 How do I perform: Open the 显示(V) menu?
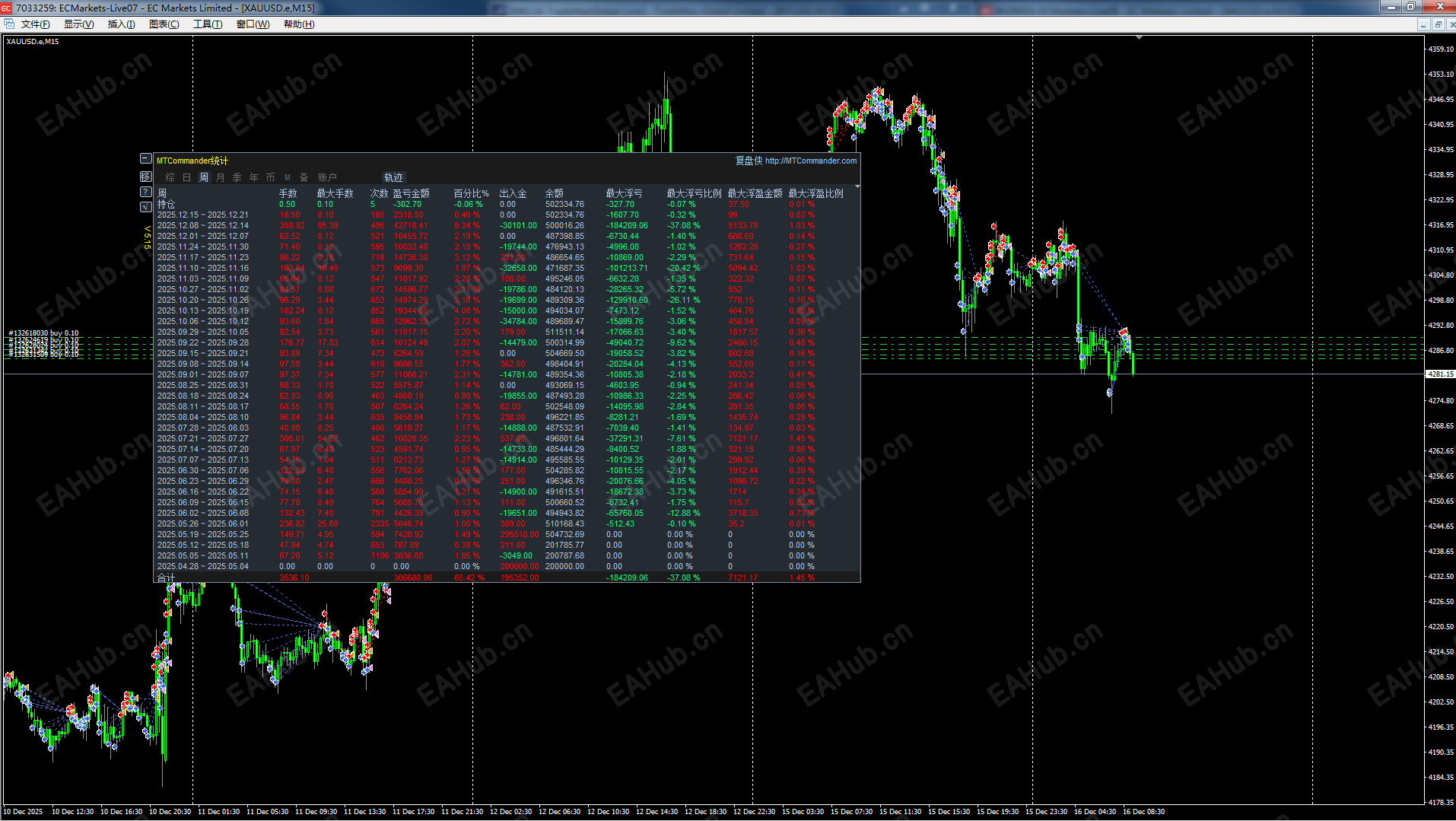pyautogui.click(x=78, y=24)
